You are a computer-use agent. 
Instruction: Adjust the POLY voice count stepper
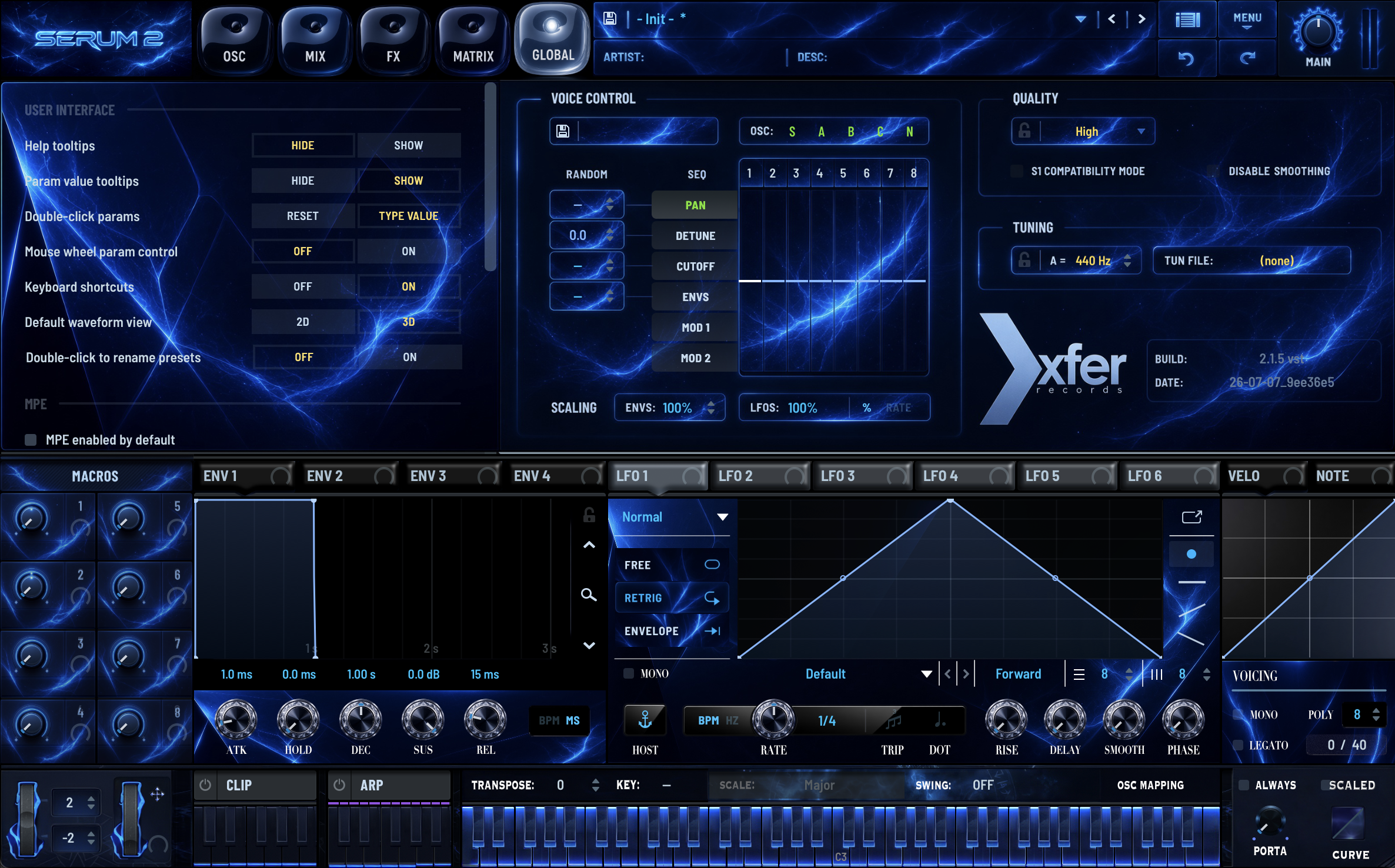click(1376, 715)
